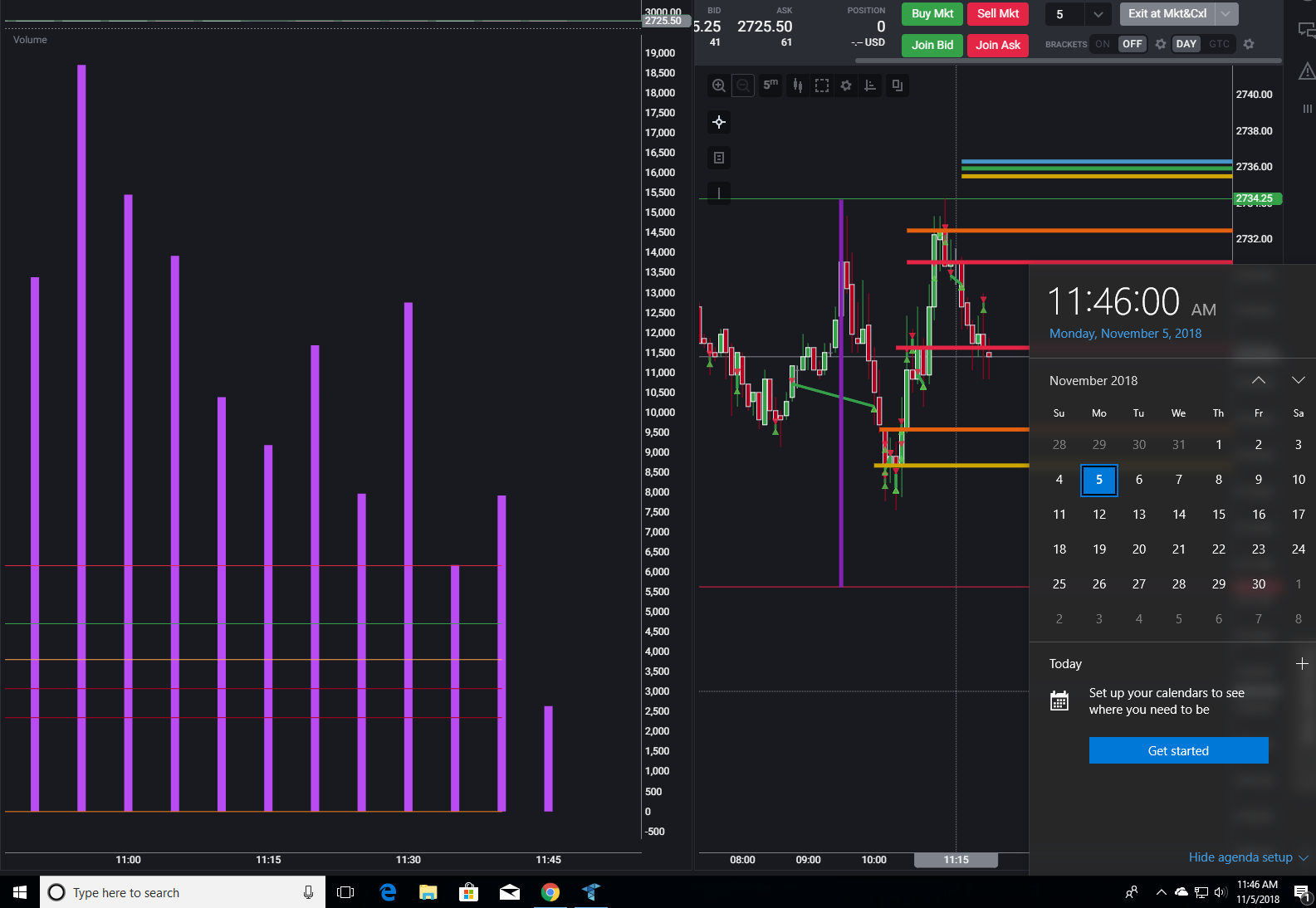
Task: Open the Monday, November 5, 2018 date link
Action: 1125,334
